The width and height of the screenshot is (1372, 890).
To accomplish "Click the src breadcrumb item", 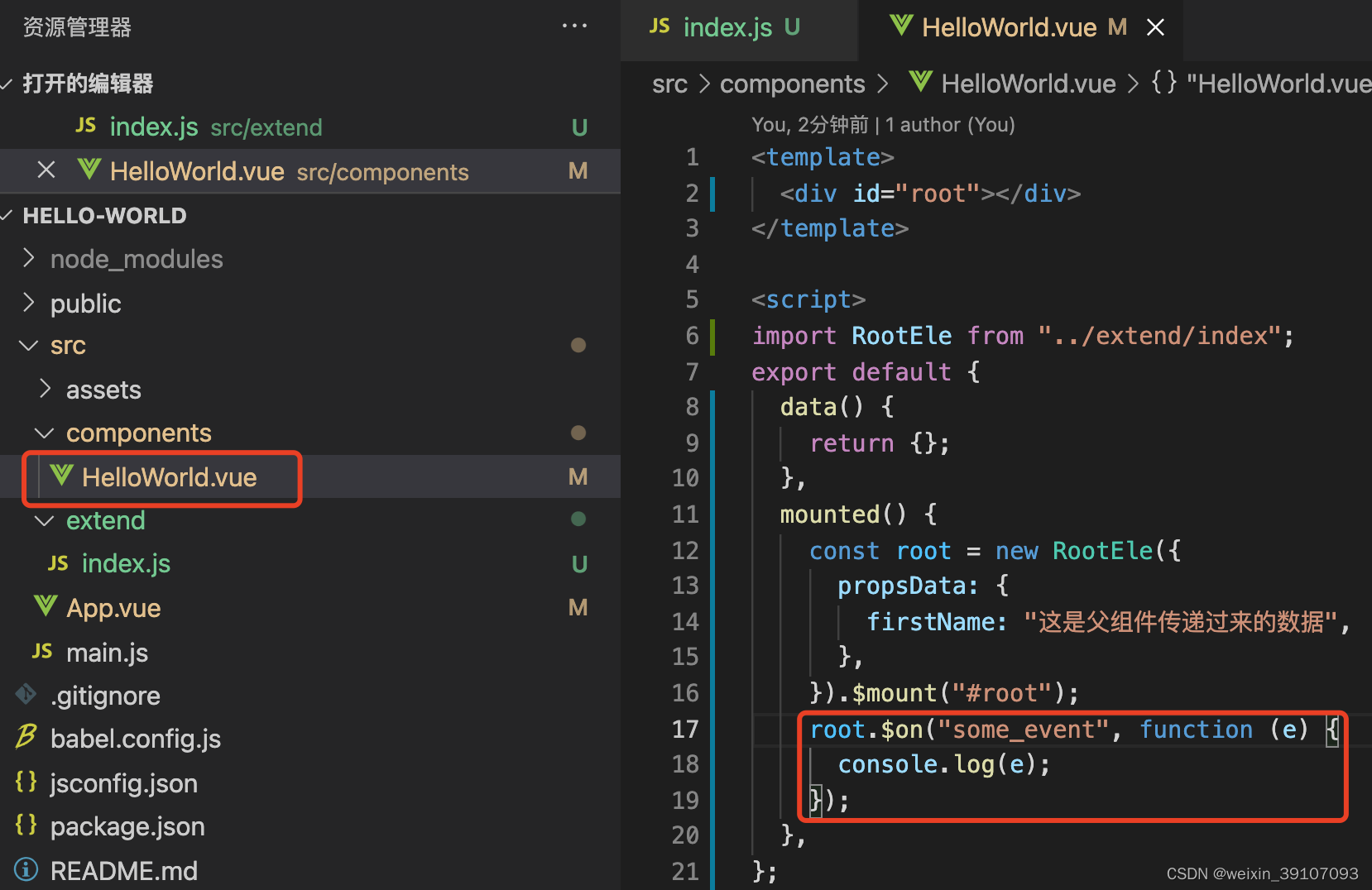I will pos(669,83).
